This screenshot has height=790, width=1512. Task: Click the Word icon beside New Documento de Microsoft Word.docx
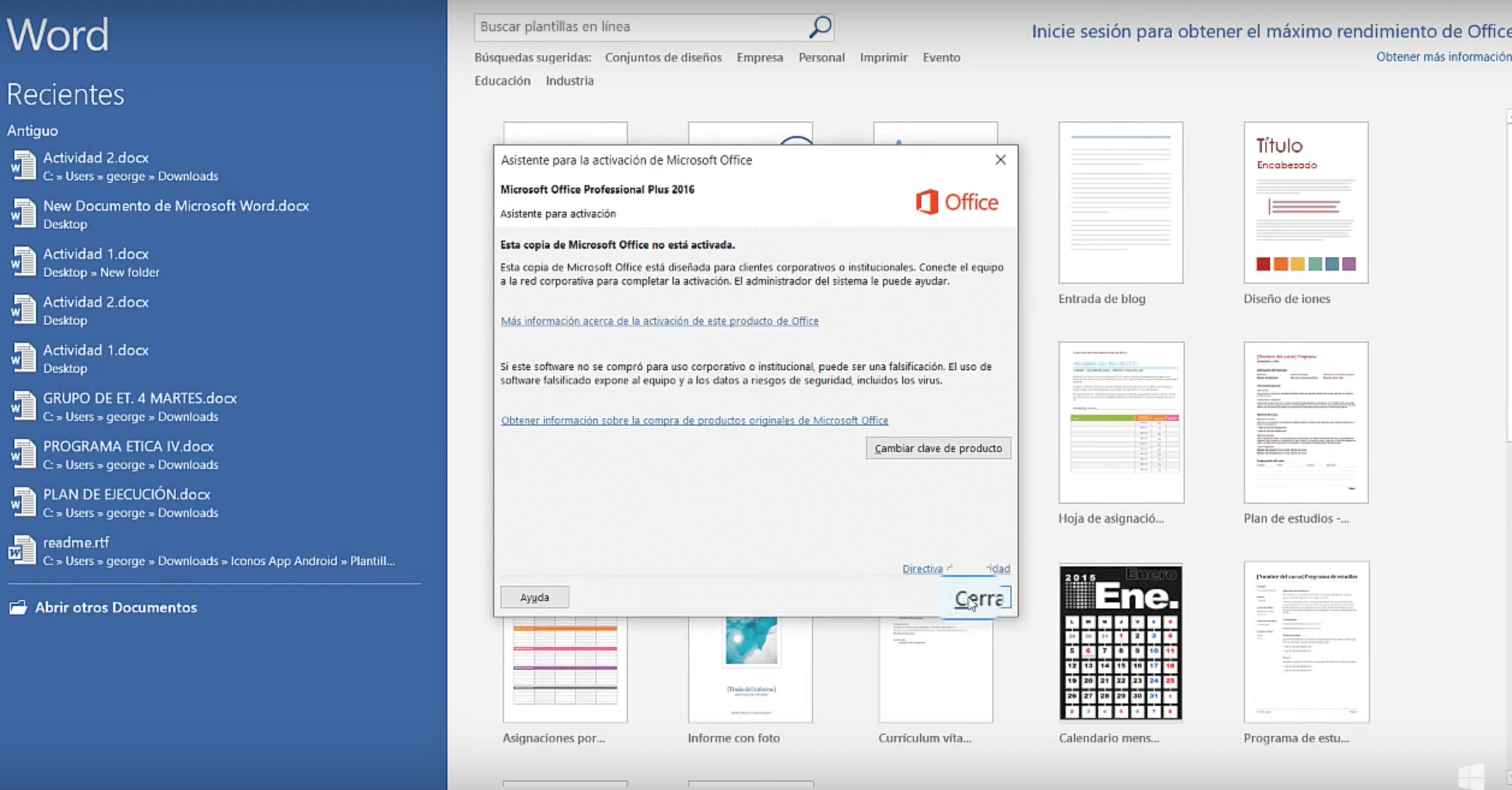23,213
